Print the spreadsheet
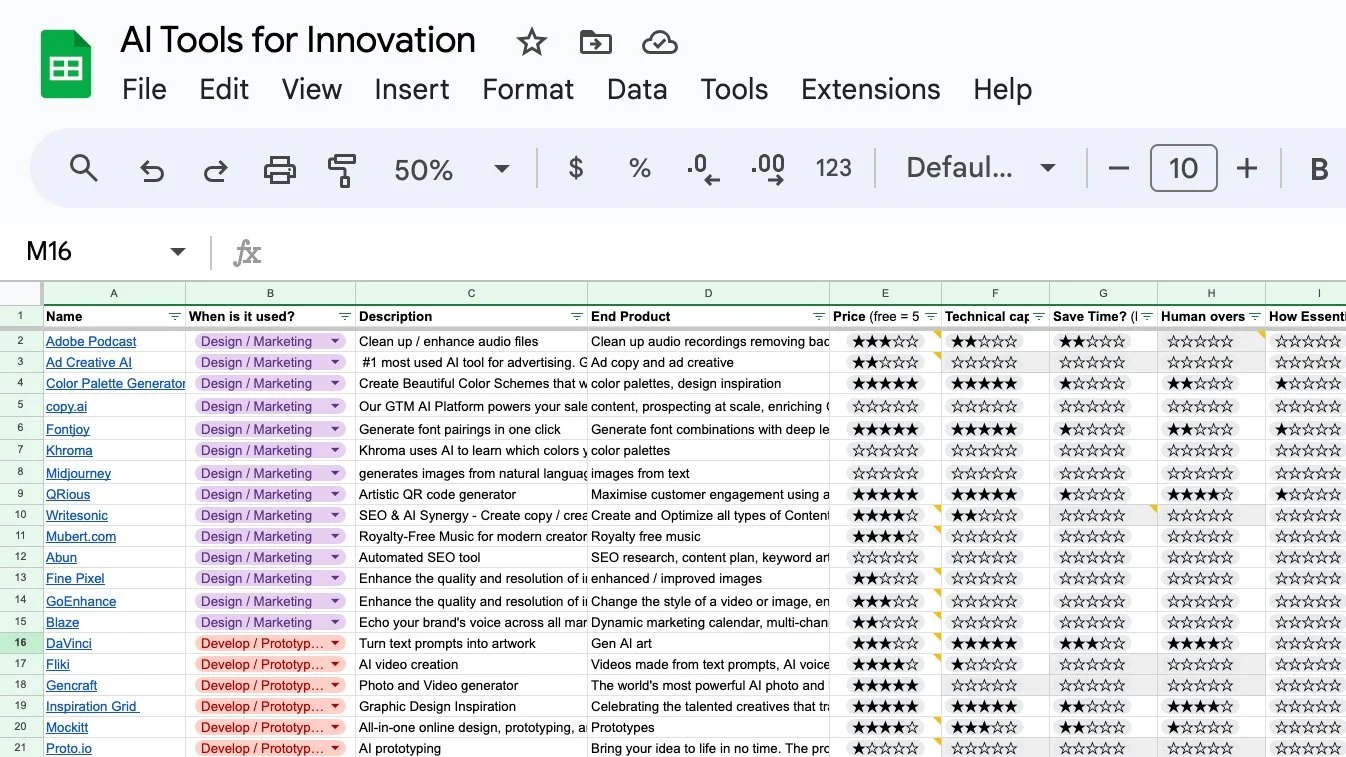The width and height of the screenshot is (1346, 757). (x=279, y=169)
